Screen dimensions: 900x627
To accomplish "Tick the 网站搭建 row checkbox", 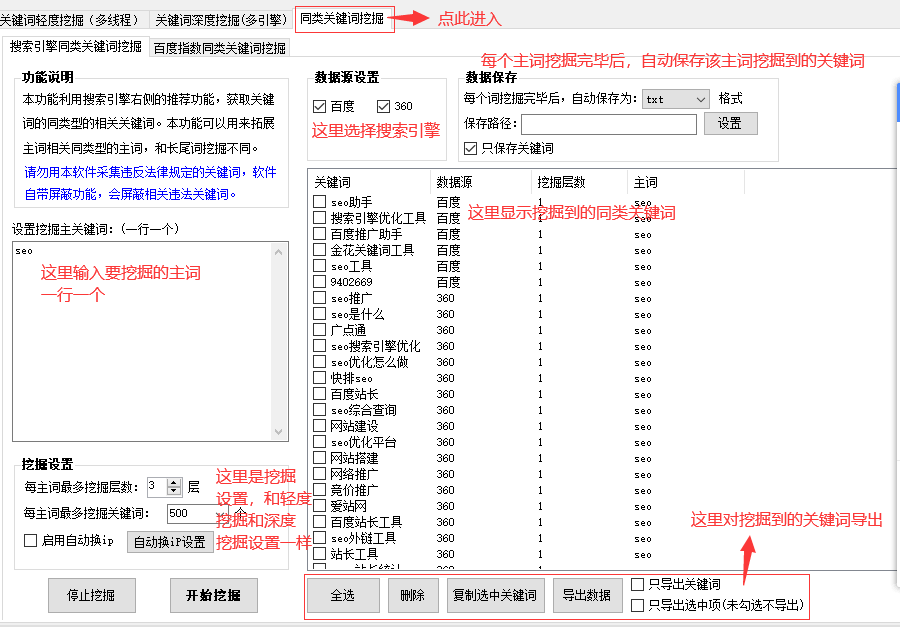I will [x=320, y=458].
